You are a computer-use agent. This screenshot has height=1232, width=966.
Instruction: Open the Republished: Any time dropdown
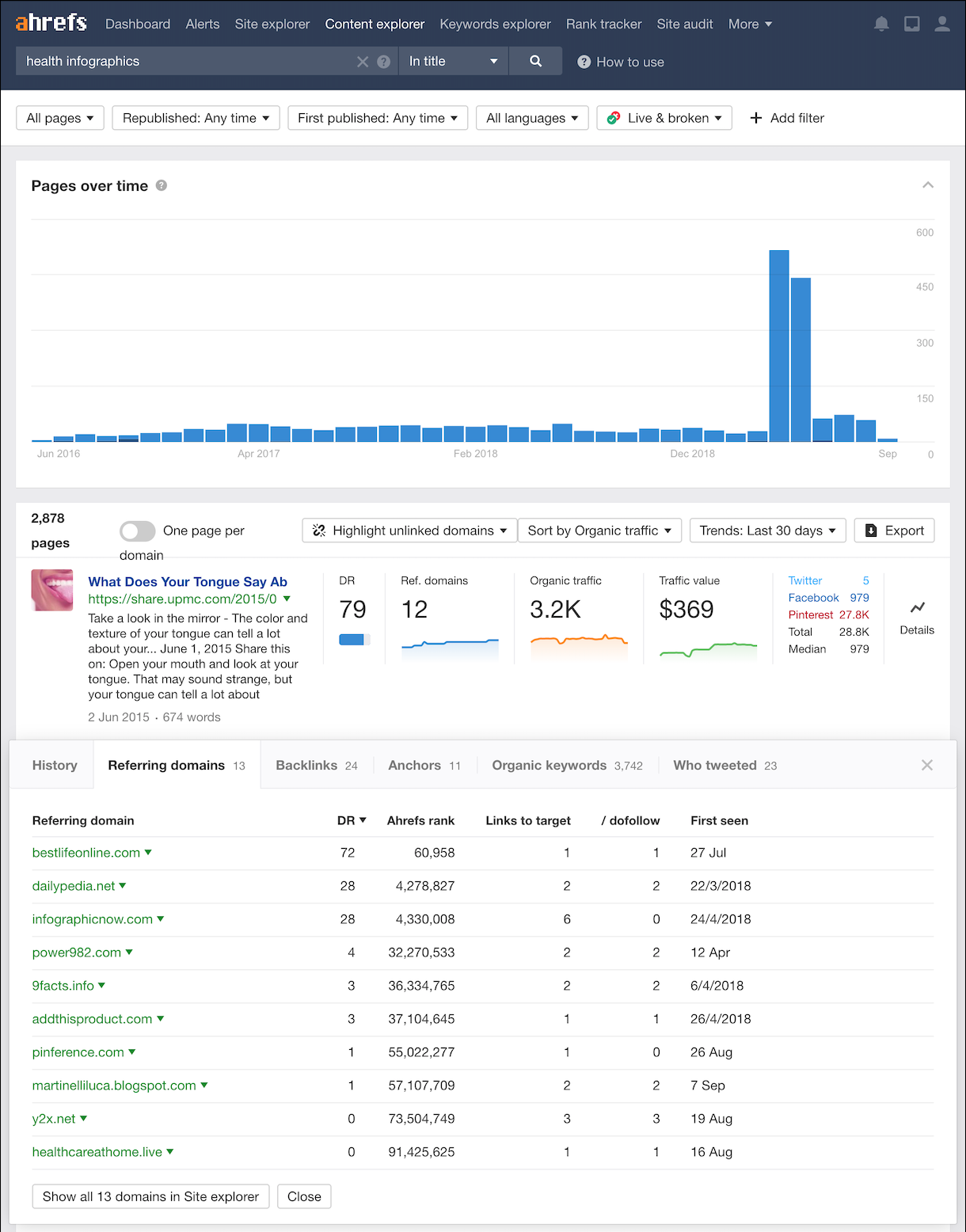pos(196,118)
